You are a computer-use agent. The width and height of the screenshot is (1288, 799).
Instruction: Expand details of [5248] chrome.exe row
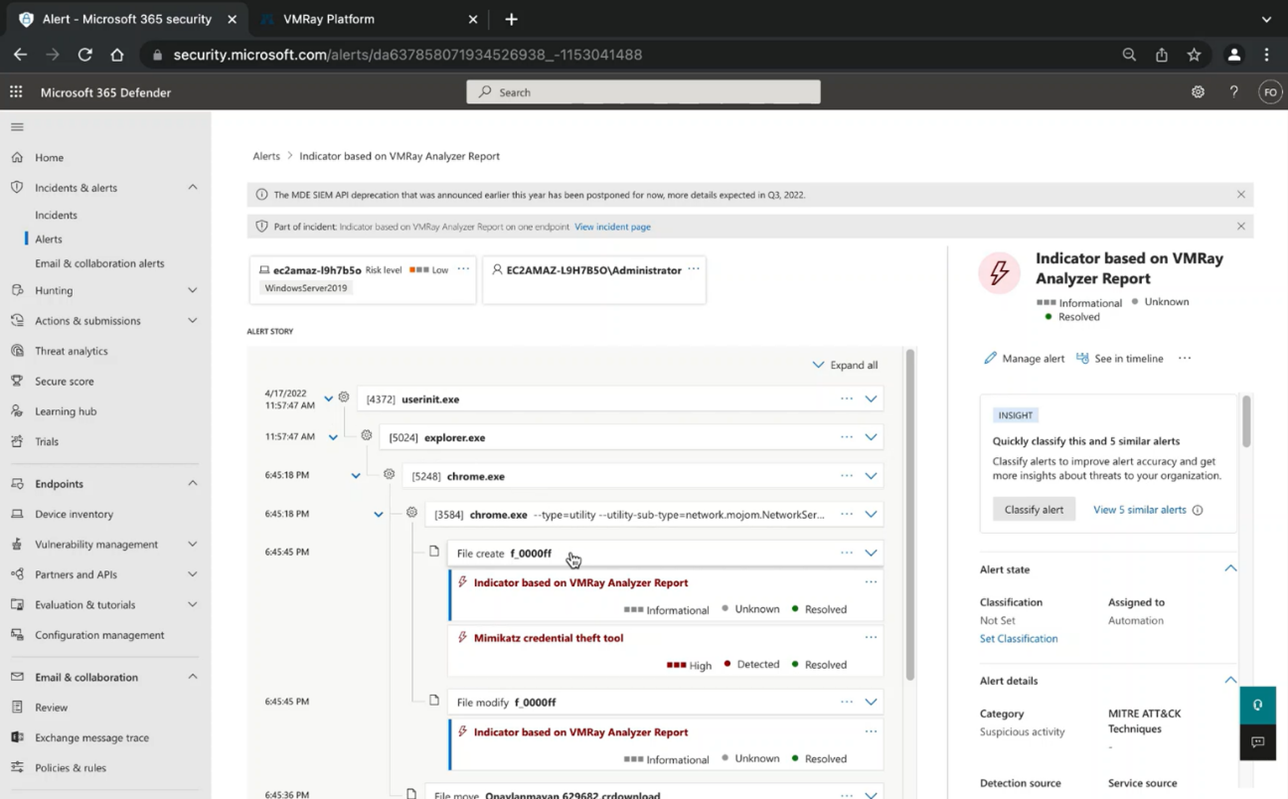click(x=871, y=476)
